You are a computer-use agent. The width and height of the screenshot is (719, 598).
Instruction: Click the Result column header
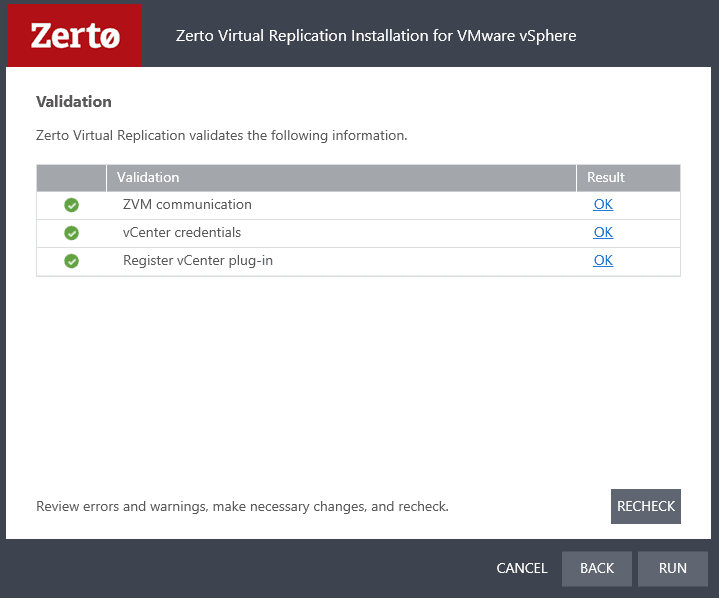(606, 178)
